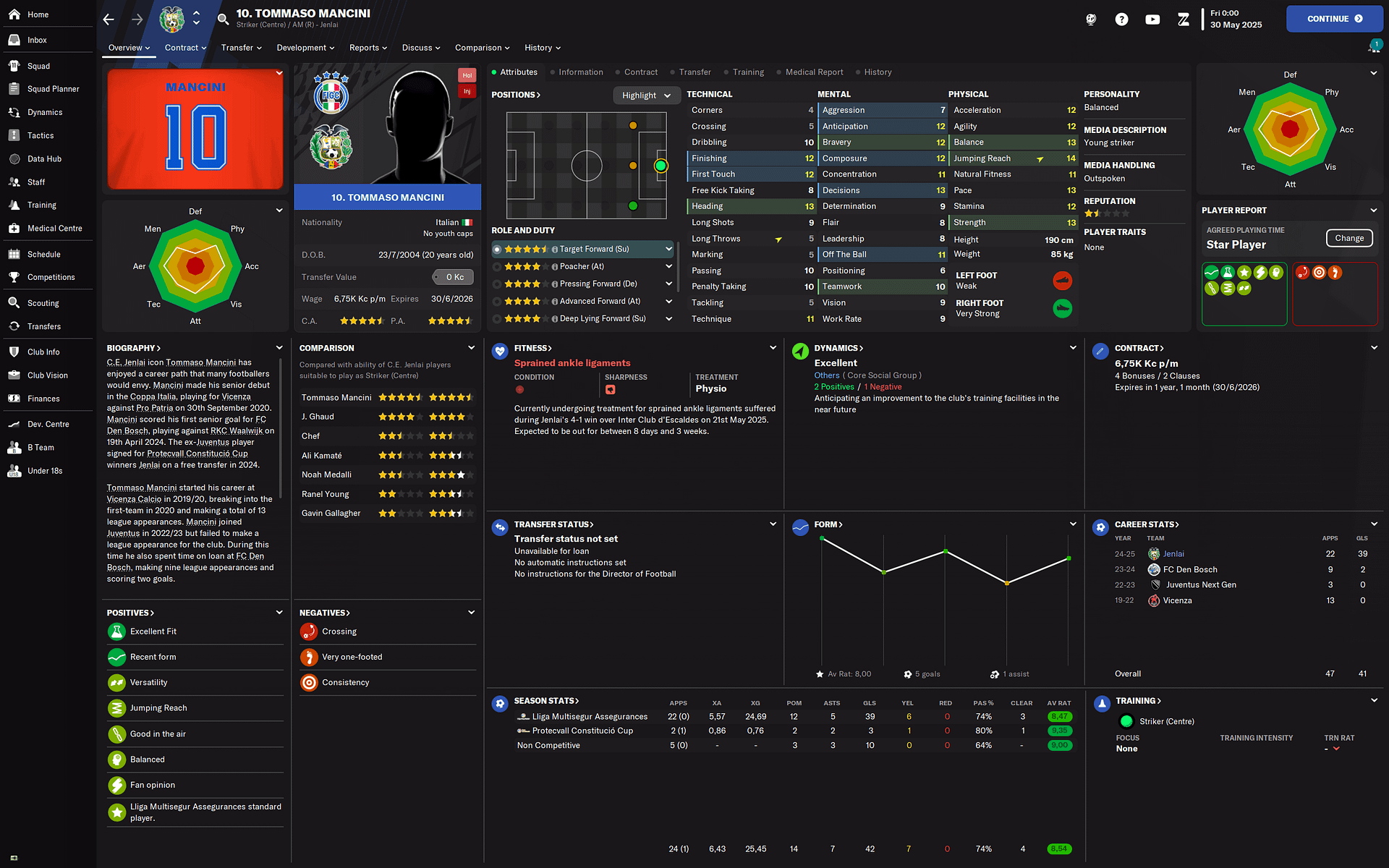Select Poacher (At) role radio button

click(497, 267)
